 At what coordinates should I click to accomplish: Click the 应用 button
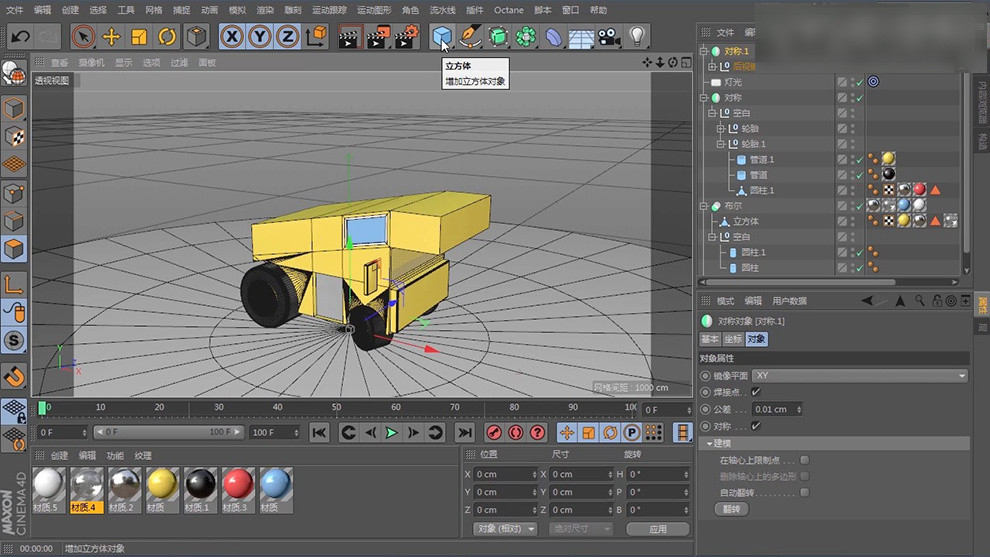click(x=657, y=528)
